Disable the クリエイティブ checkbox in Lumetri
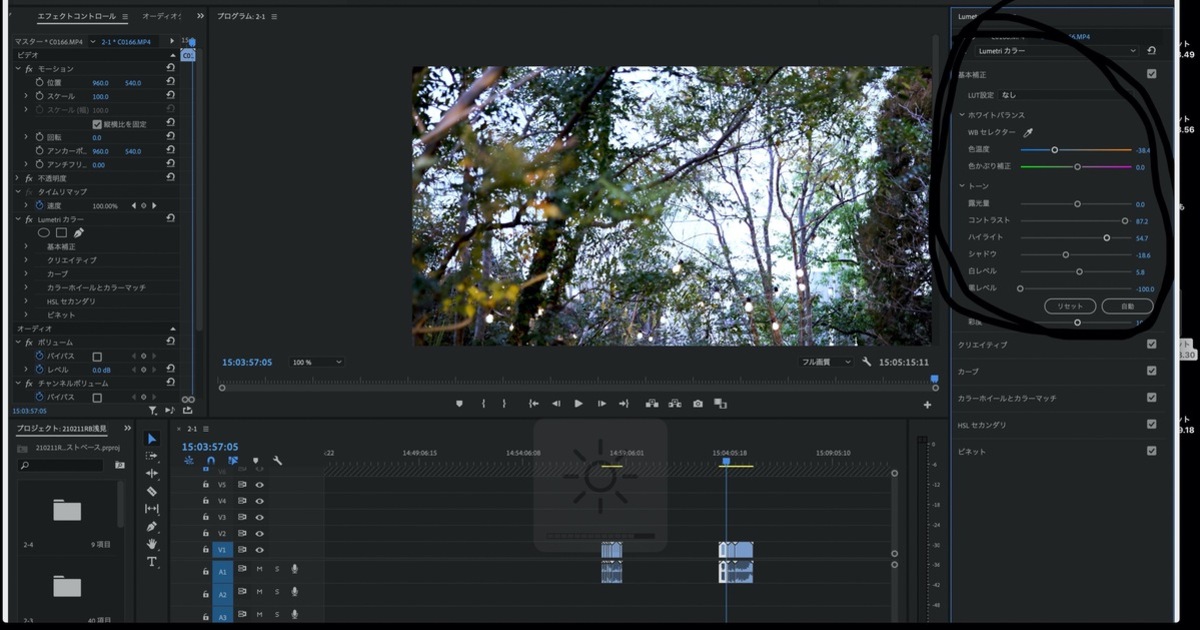Image resolution: width=1200 pixels, height=630 pixels. (1151, 343)
